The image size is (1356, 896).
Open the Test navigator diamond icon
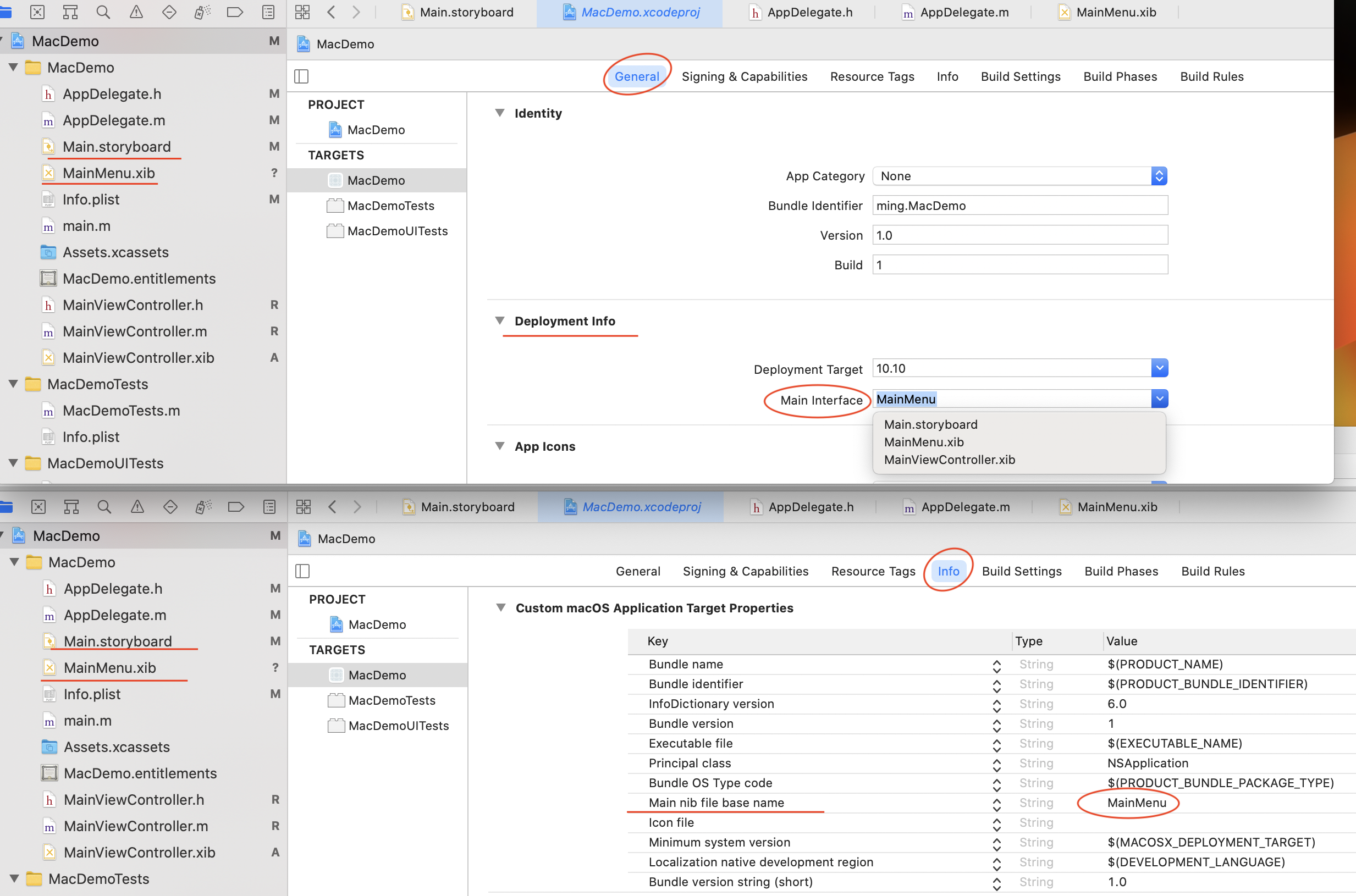coord(169,12)
